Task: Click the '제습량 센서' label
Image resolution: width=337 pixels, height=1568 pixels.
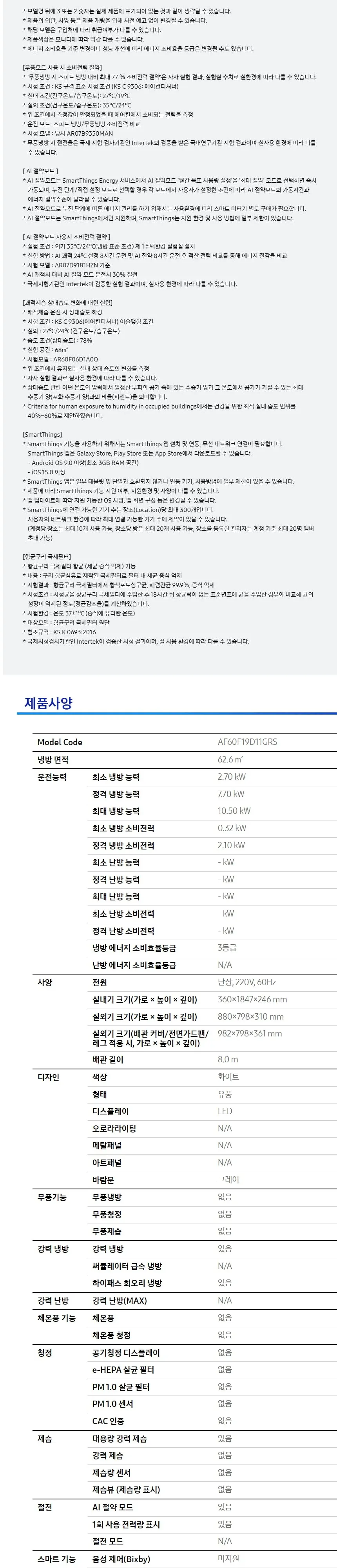Action: click(111, 1473)
